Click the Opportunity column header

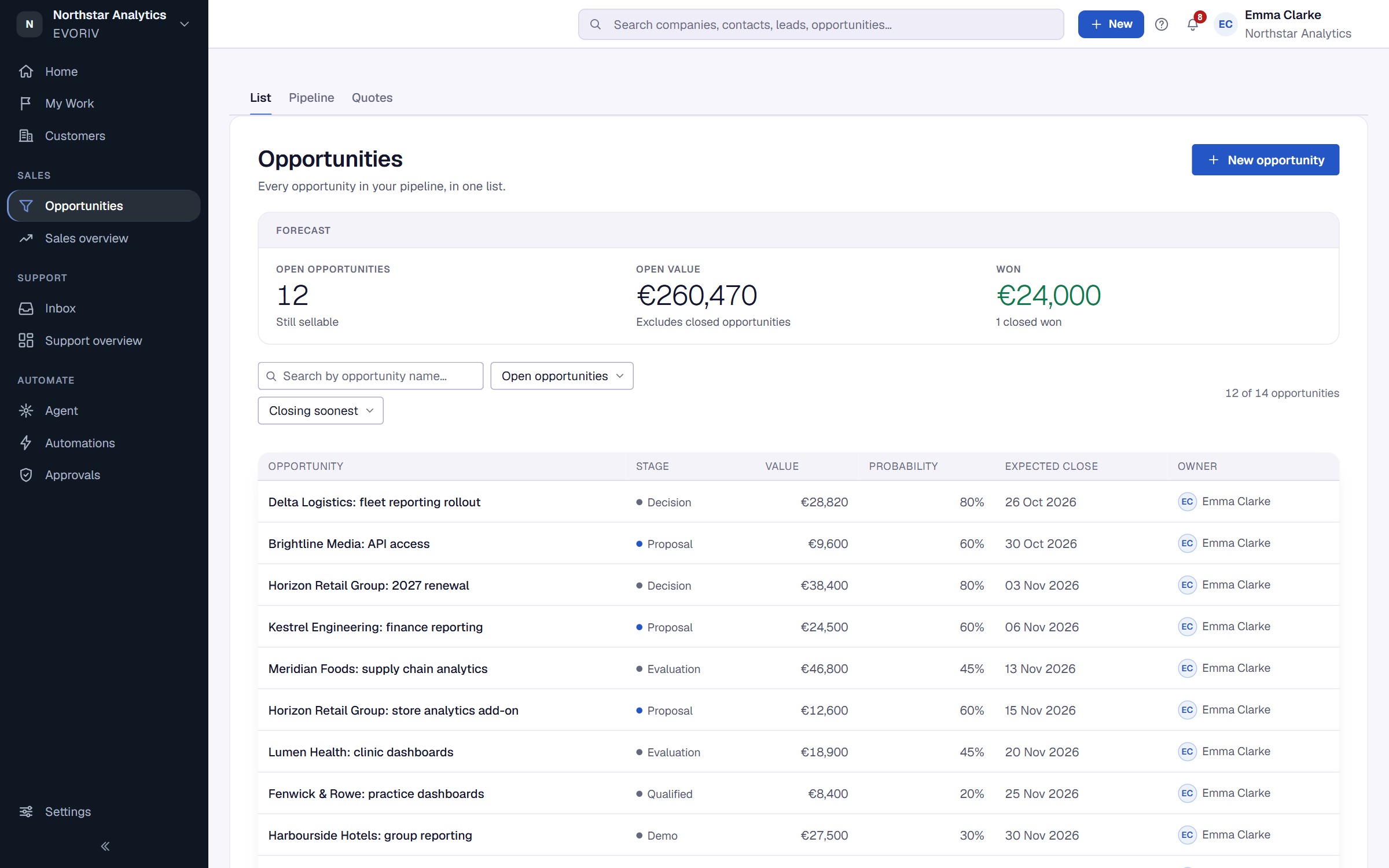tap(306, 466)
